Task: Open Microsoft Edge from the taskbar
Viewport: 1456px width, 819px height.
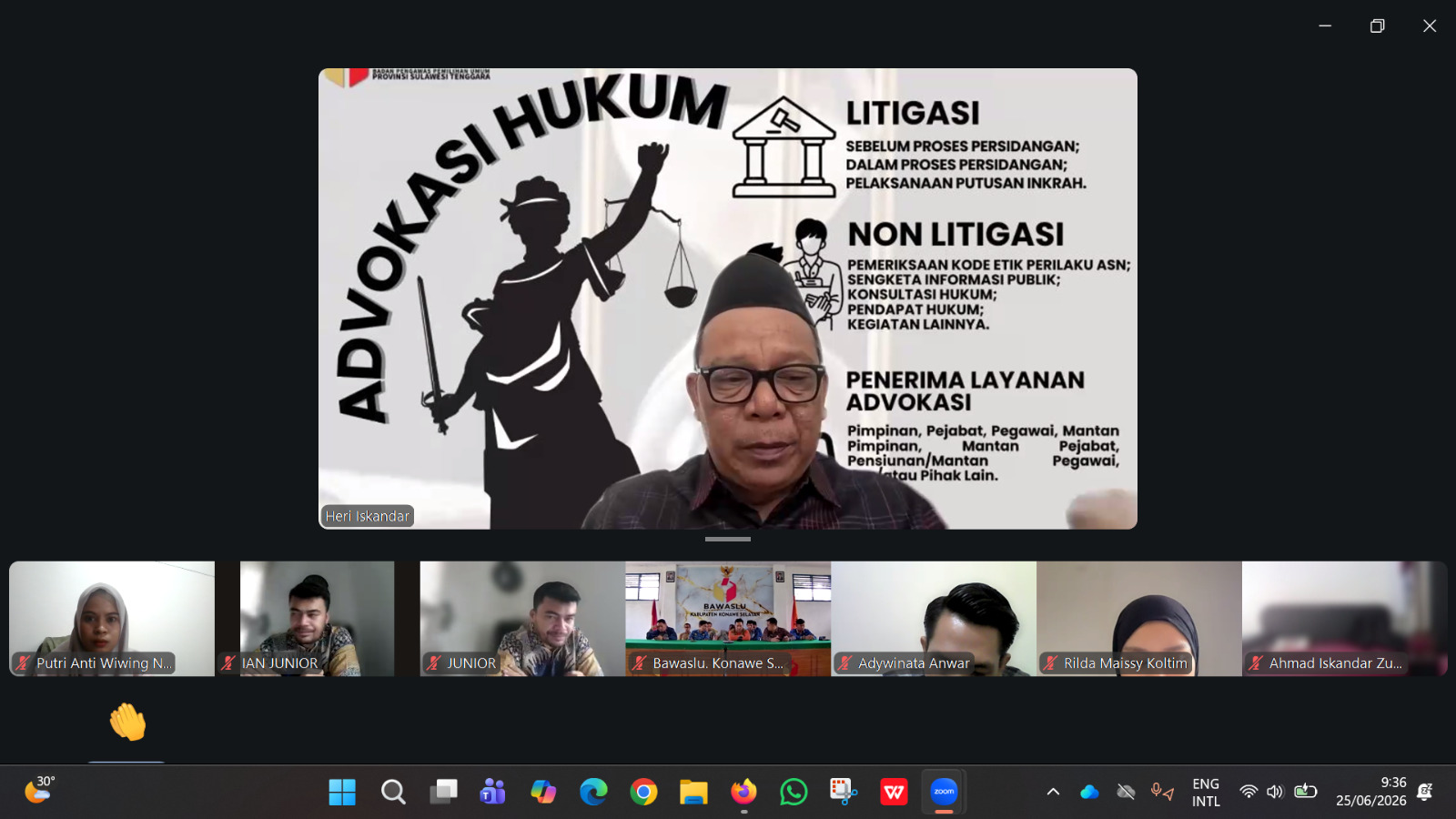Action: pyautogui.click(x=593, y=792)
